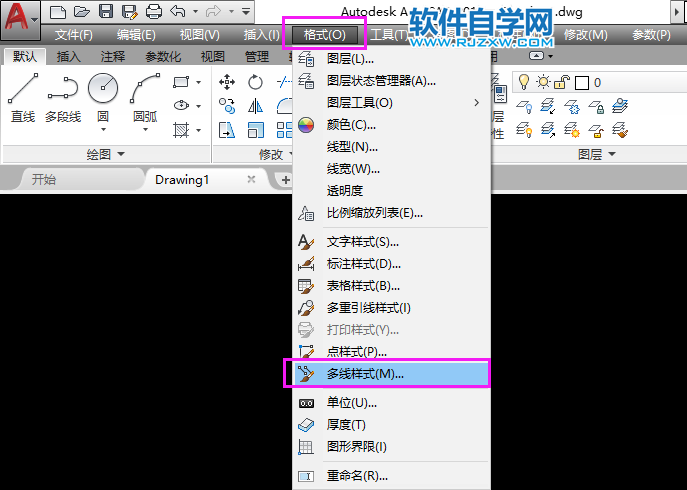Select the Stretch tool
Image resolution: width=687 pixels, height=490 pixels.
tap(227, 130)
